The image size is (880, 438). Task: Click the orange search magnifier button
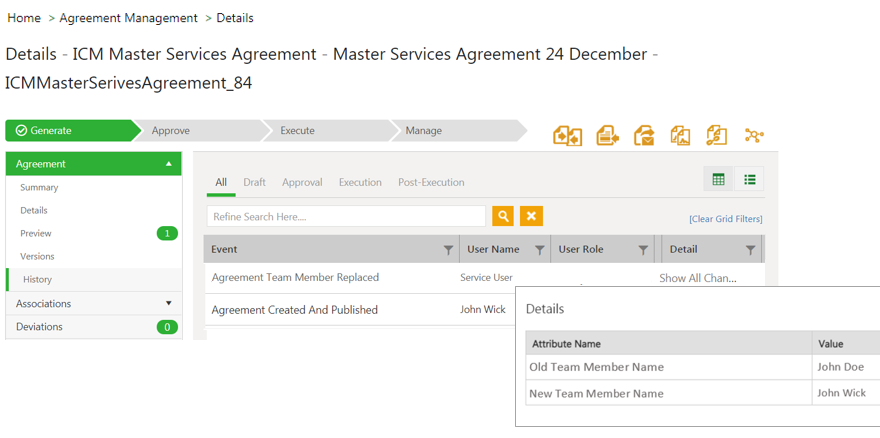click(503, 216)
